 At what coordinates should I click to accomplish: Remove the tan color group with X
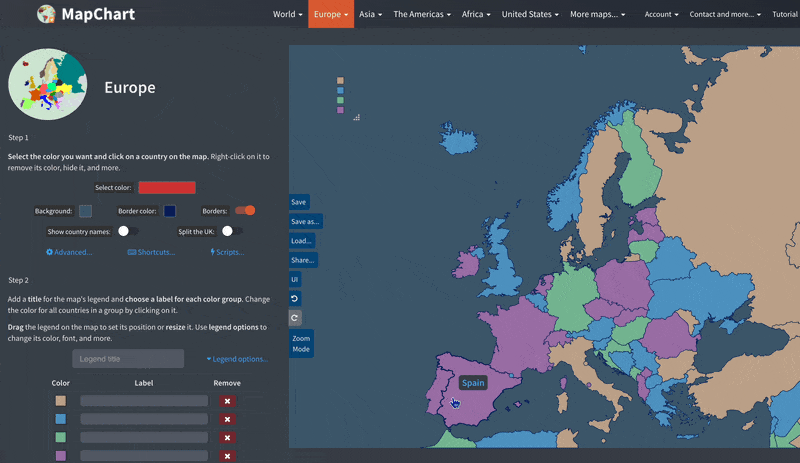[228, 401]
